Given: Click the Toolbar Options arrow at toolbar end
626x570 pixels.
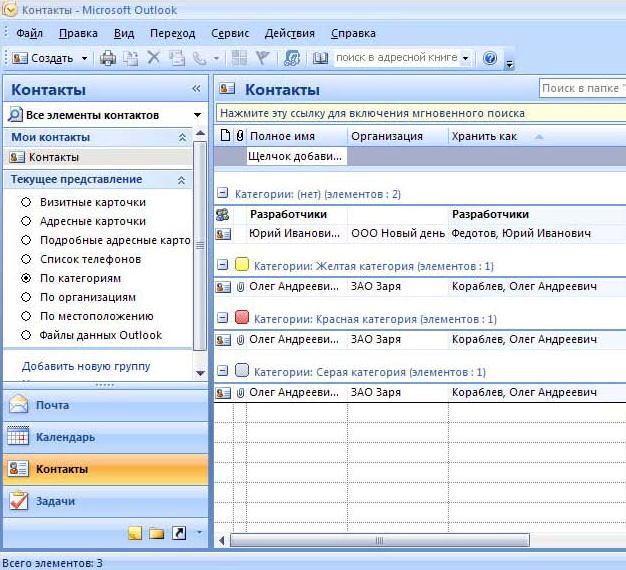Looking at the screenshot, I should pyautogui.click(x=509, y=63).
